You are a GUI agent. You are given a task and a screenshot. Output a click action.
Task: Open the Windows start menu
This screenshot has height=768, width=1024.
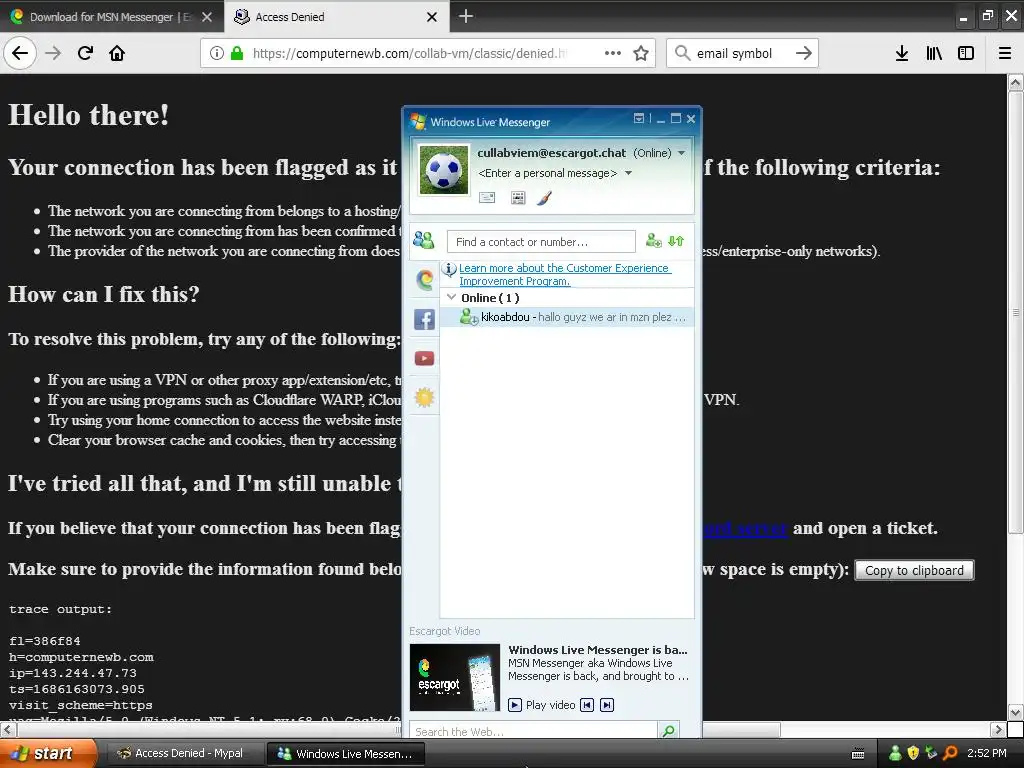coord(48,753)
